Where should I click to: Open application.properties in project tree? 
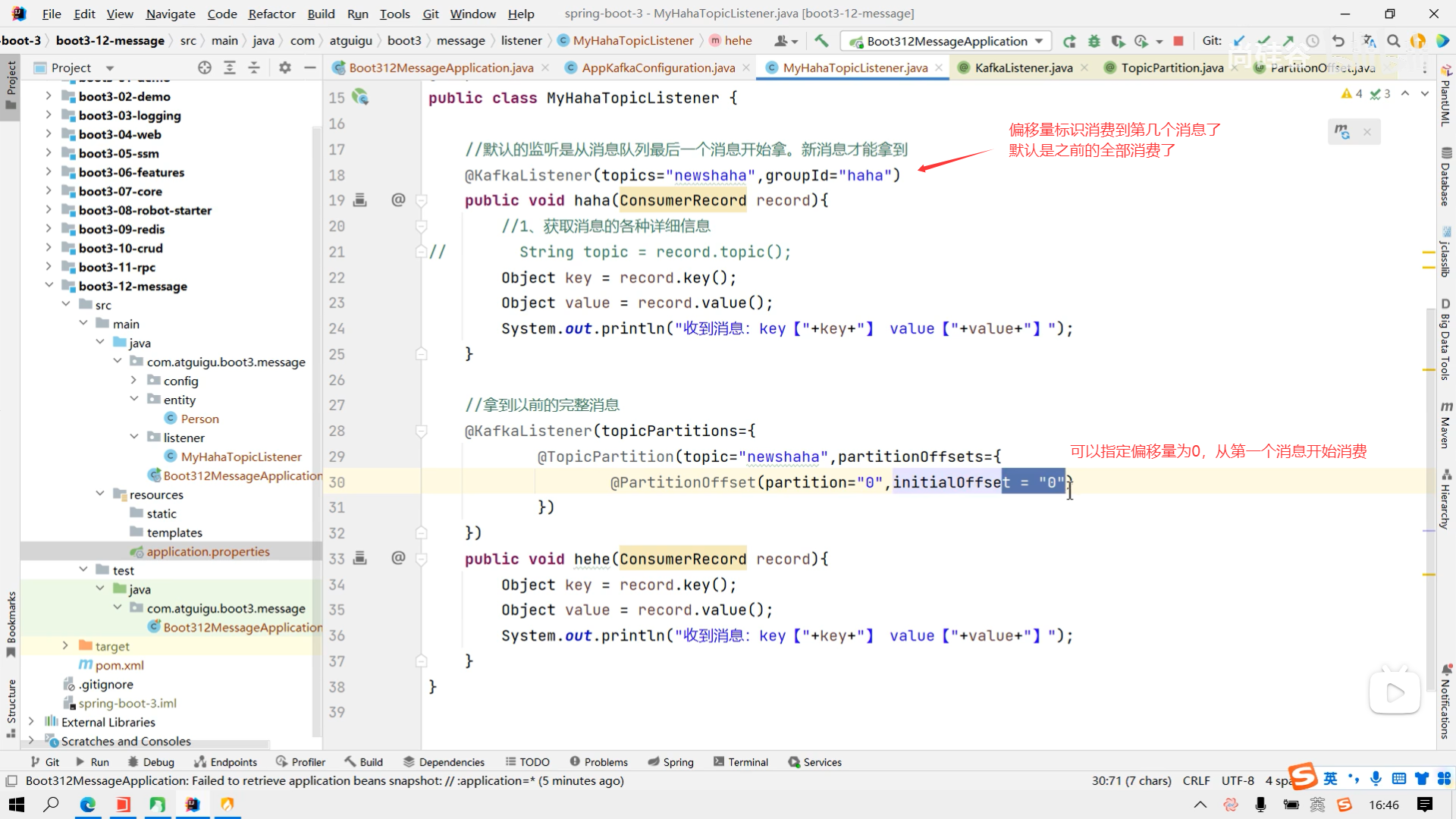(208, 551)
